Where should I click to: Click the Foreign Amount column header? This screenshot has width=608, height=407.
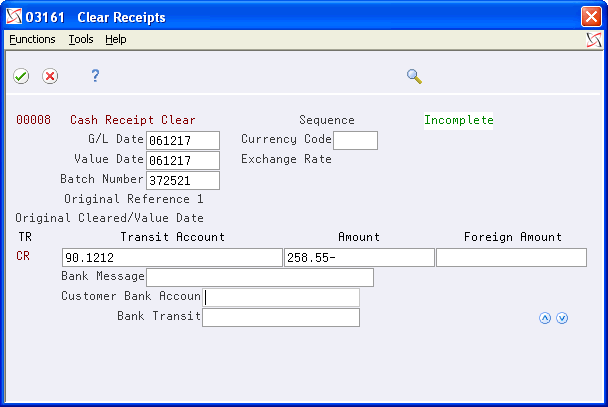(513, 237)
